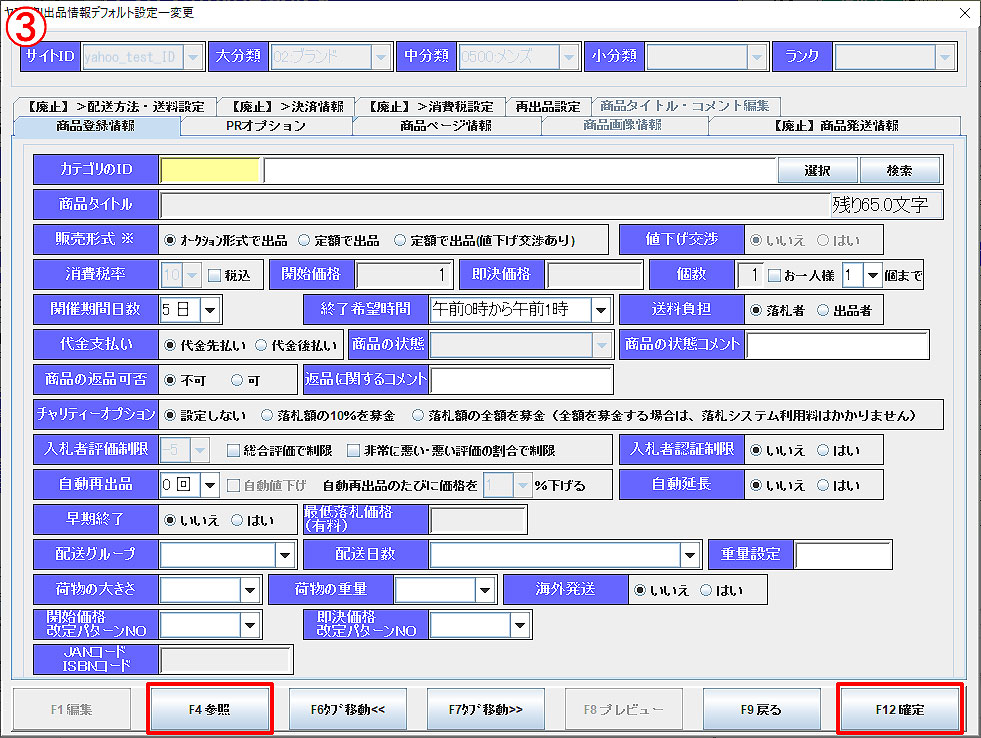981x738 pixels.
Task: Click the F4 参照 button
Action: 209,709
